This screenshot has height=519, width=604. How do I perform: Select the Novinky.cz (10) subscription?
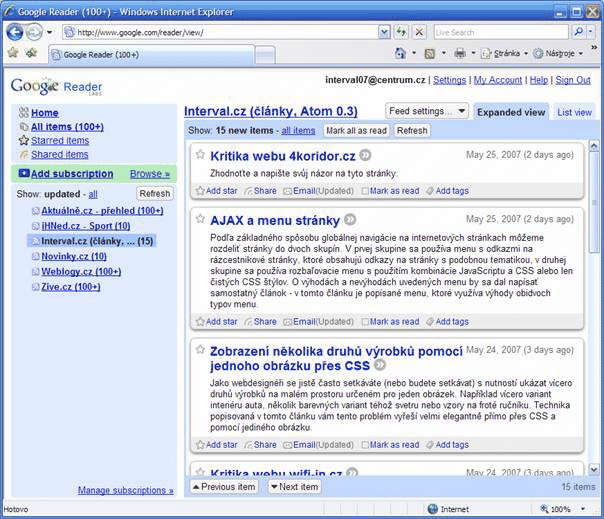pyautogui.click(x=74, y=257)
